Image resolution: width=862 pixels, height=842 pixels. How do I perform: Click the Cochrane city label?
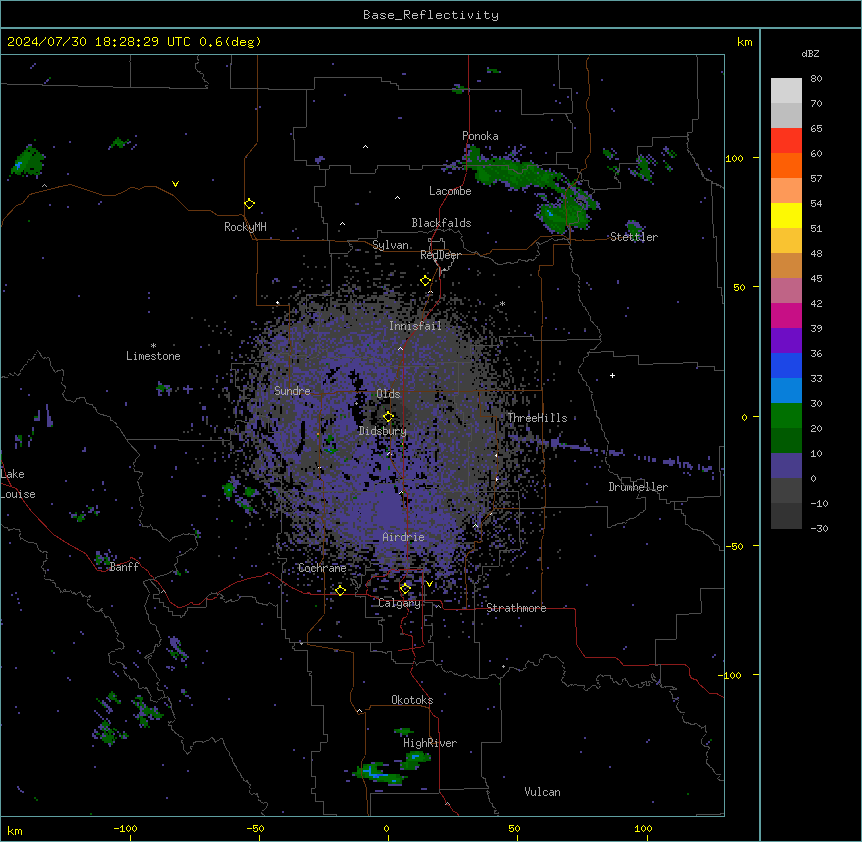click(x=322, y=568)
